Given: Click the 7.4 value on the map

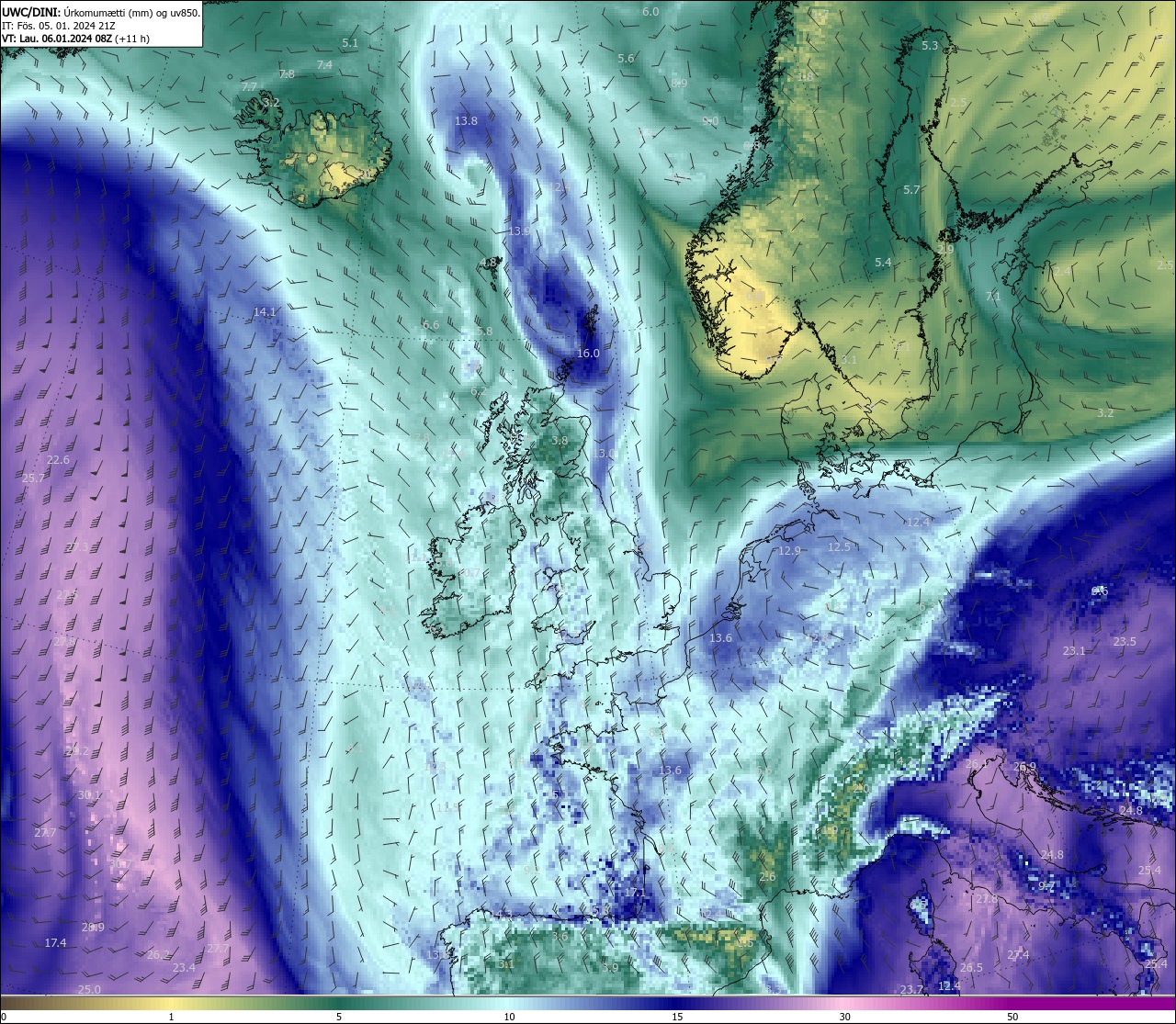Looking at the screenshot, I should pyautogui.click(x=324, y=65).
